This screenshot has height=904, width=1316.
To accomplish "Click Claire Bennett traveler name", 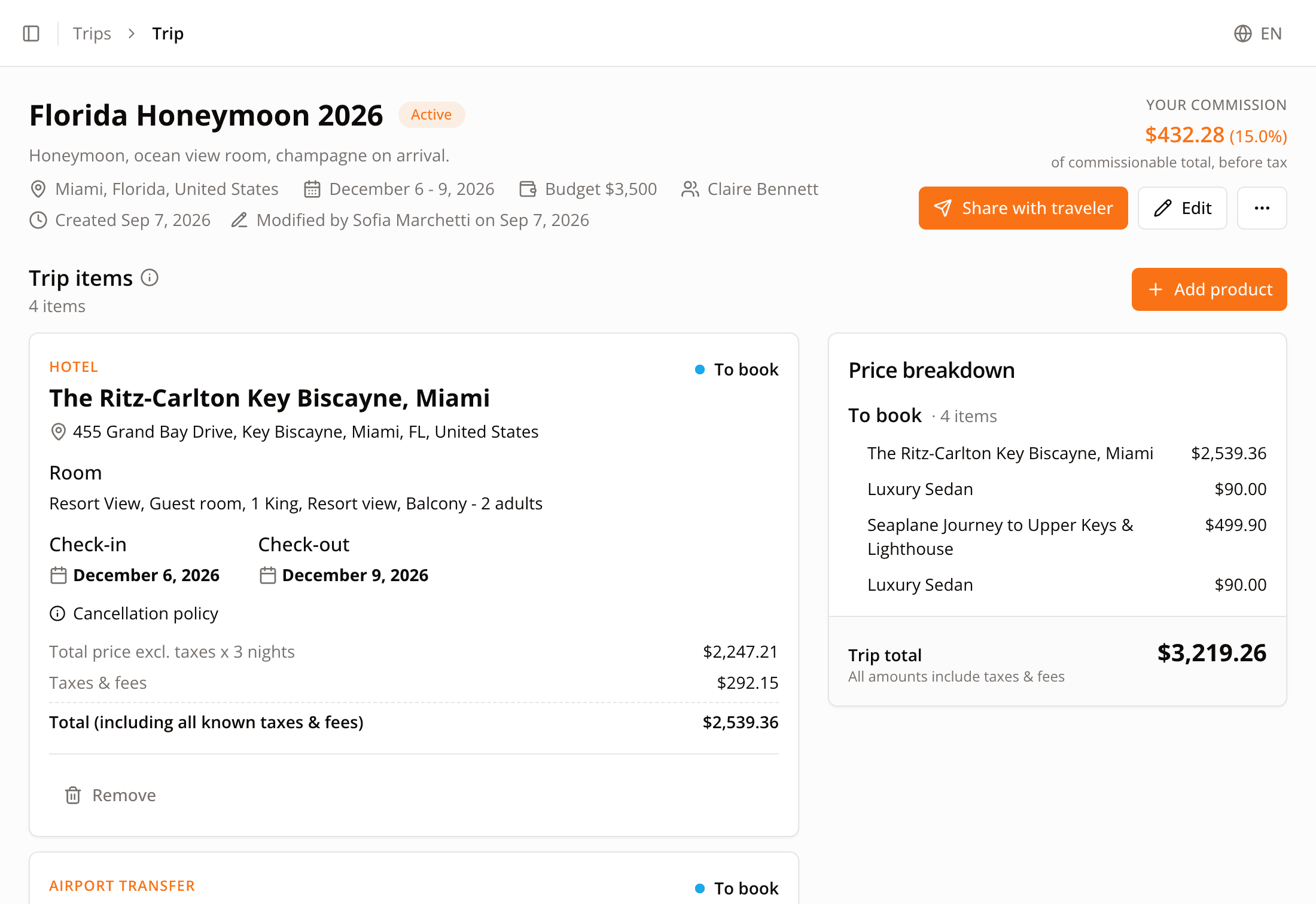I will pyautogui.click(x=763, y=189).
